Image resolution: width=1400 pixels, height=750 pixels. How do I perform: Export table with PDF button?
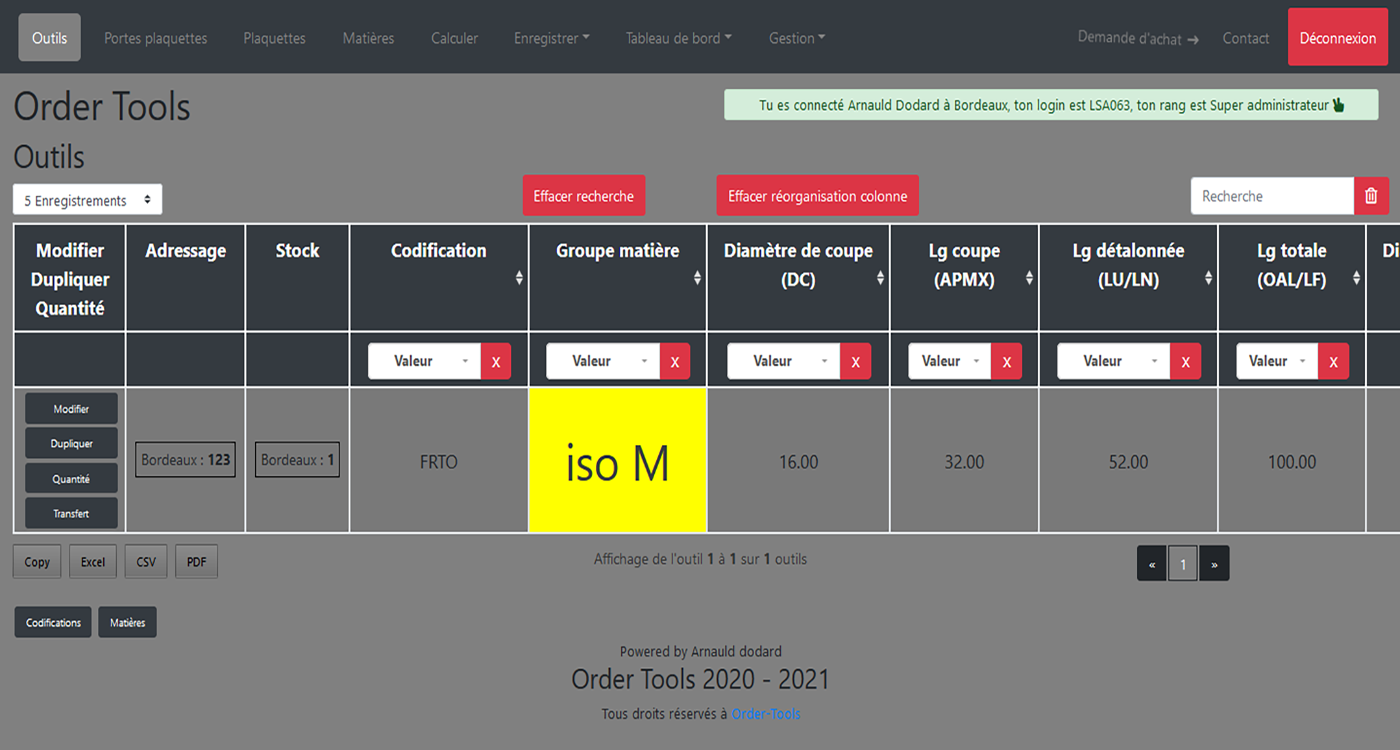(x=196, y=562)
